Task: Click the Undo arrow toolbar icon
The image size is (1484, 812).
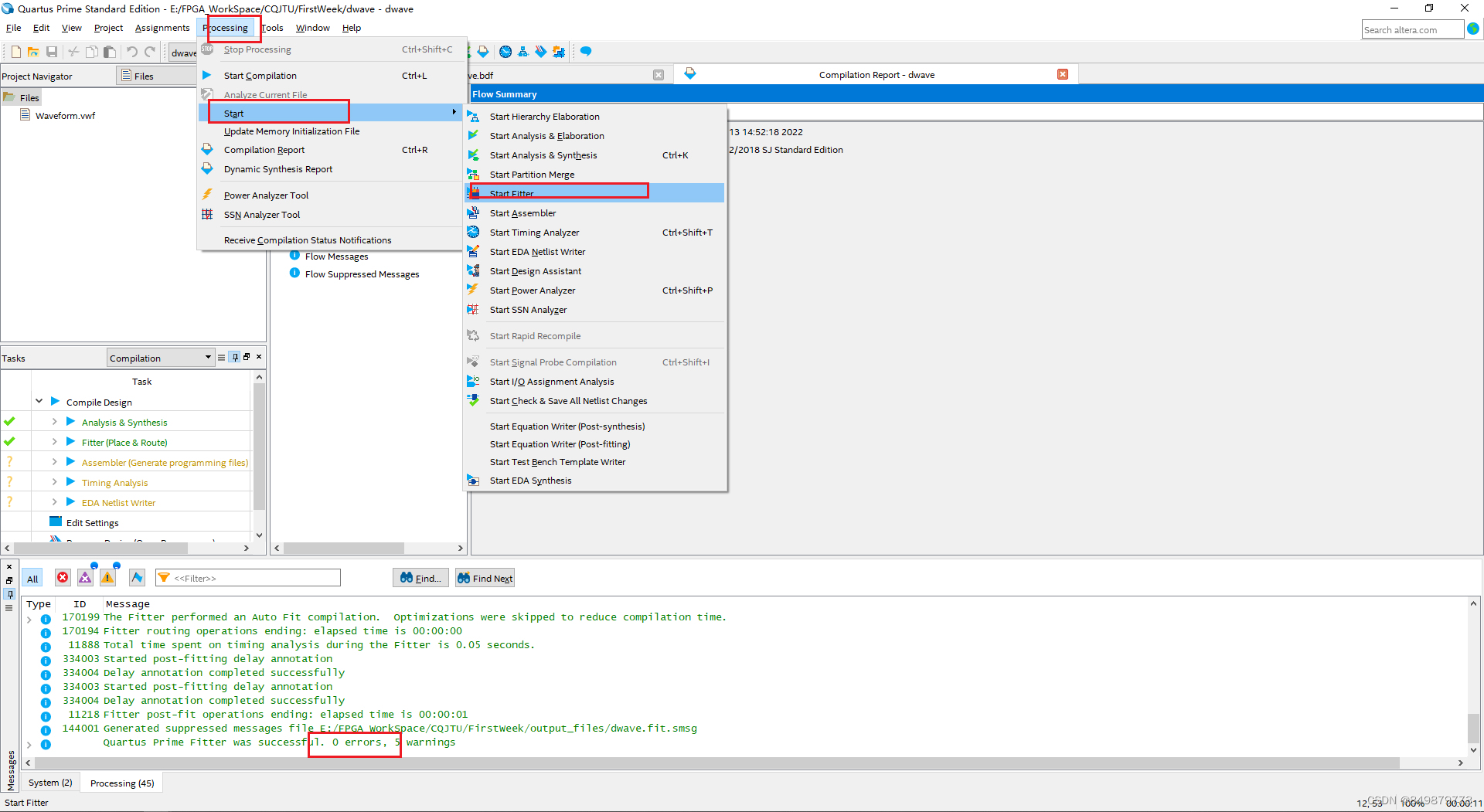Action: click(132, 52)
